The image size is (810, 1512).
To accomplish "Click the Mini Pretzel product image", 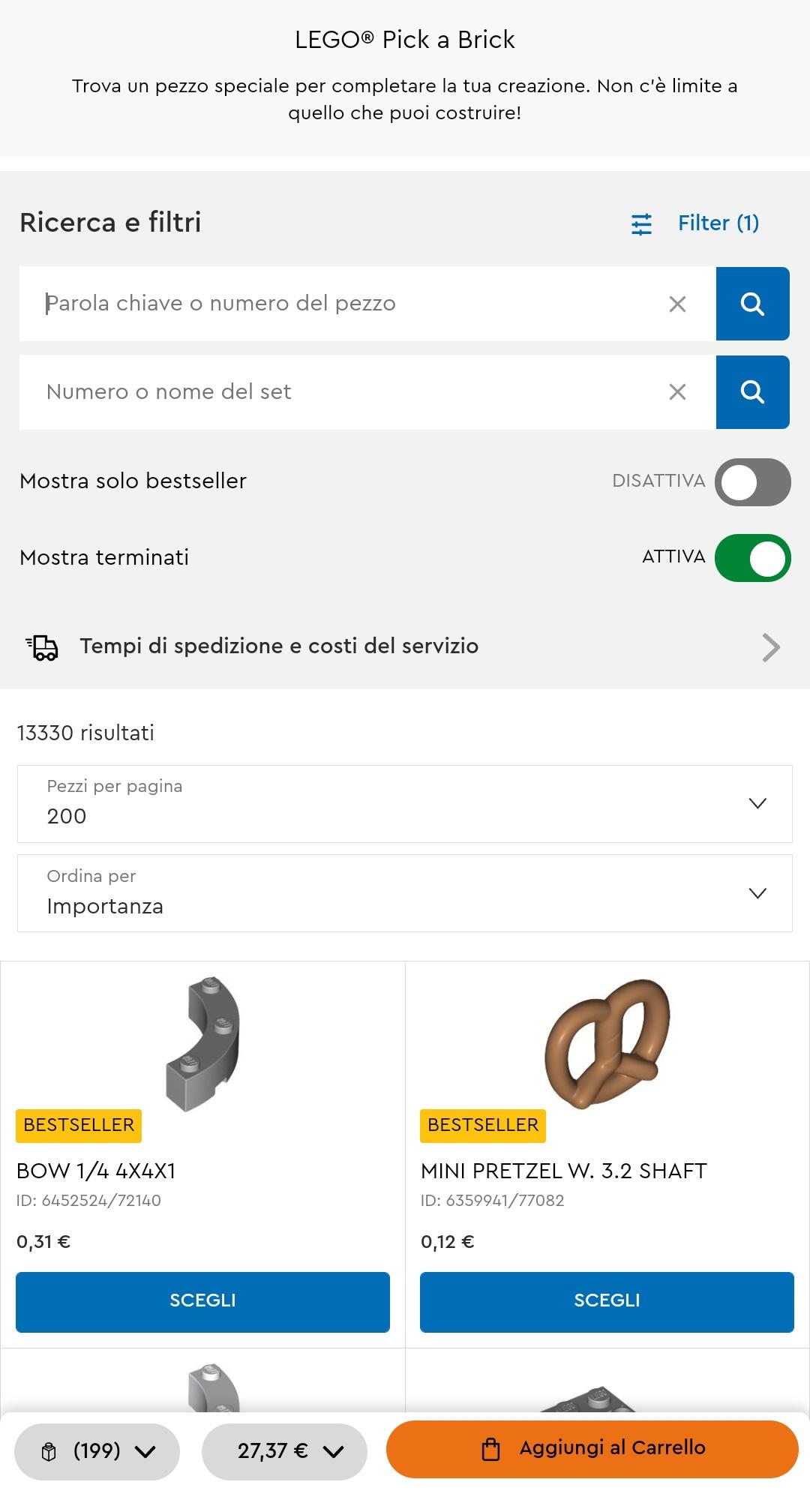I will click(x=607, y=1044).
